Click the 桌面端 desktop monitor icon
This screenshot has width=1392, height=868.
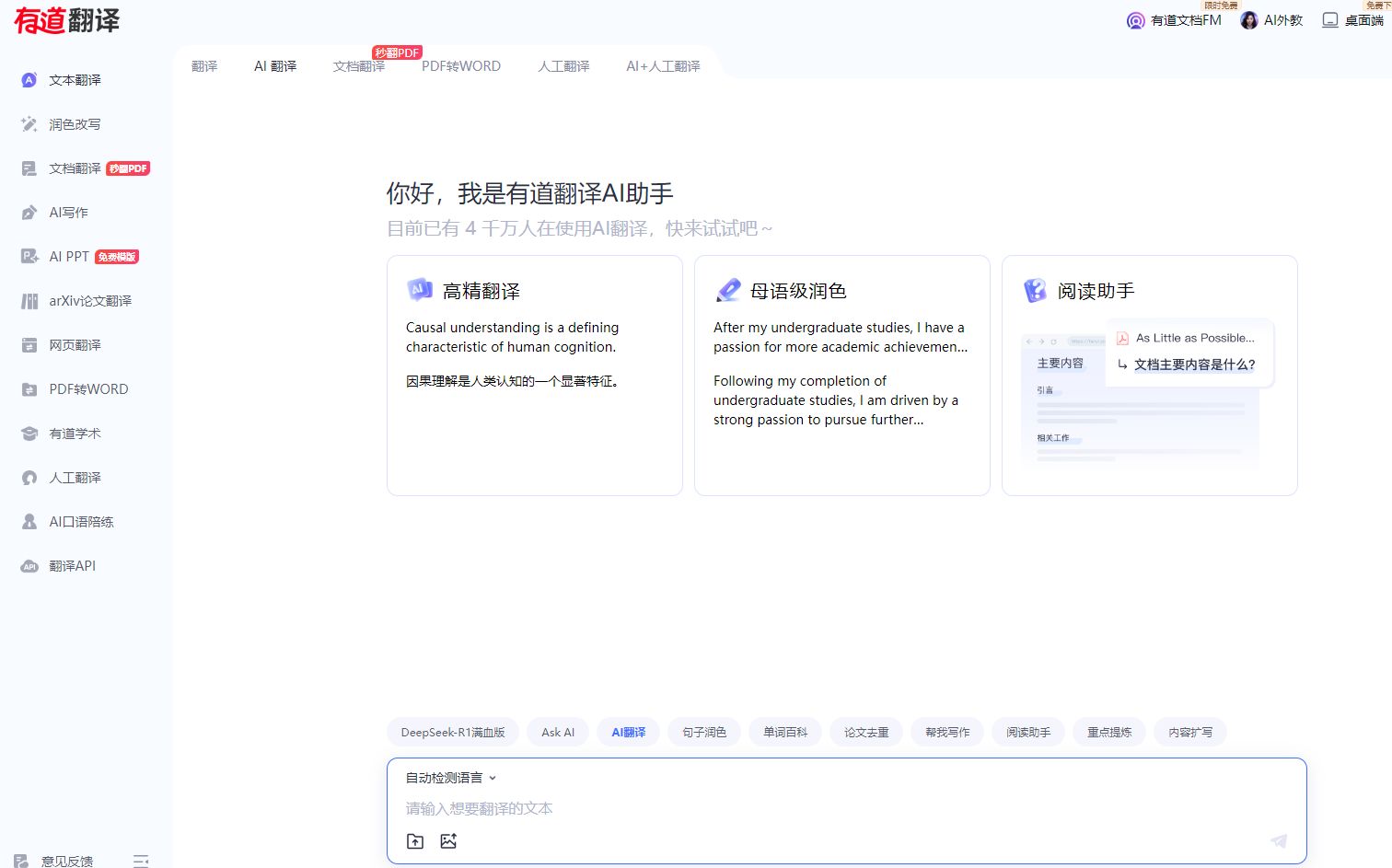[x=1330, y=20]
